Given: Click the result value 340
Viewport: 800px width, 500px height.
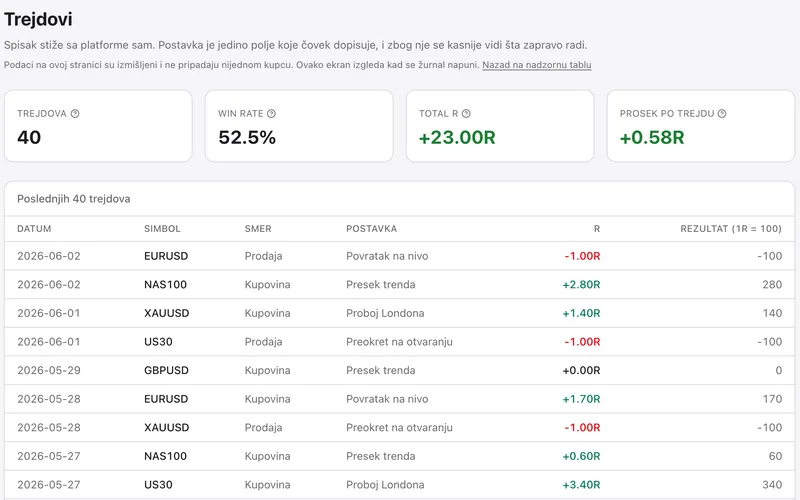Looking at the screenshot, I should tap(772, 485).
